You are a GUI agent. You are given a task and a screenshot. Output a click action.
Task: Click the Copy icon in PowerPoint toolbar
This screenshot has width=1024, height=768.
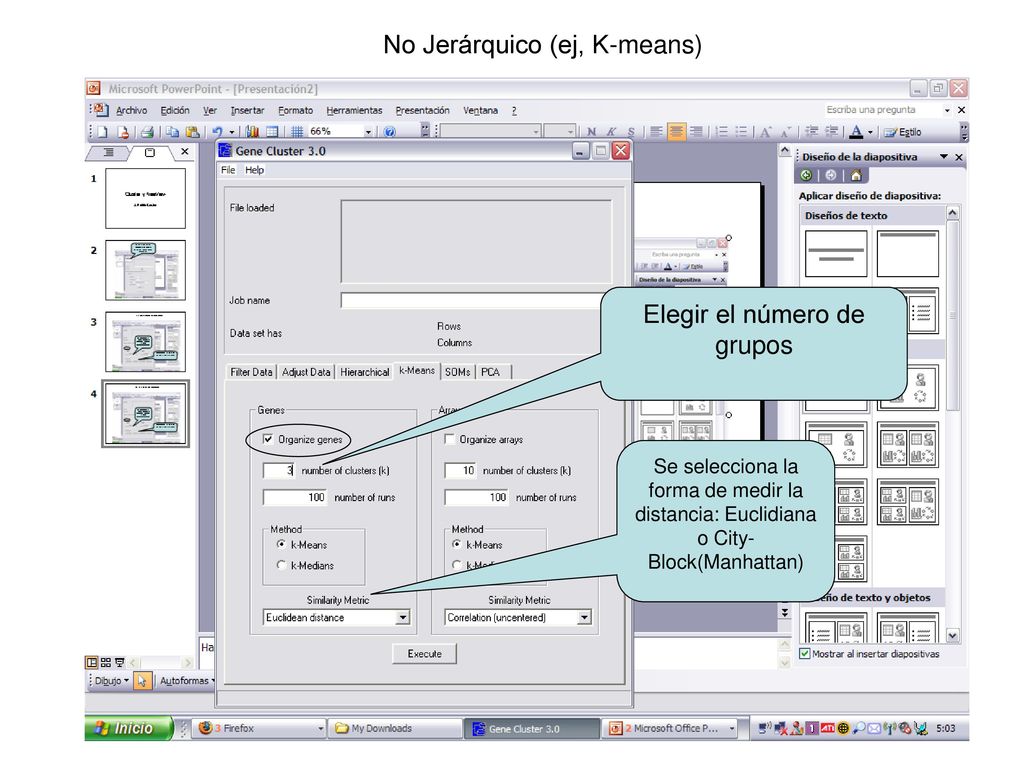point(172,132)
